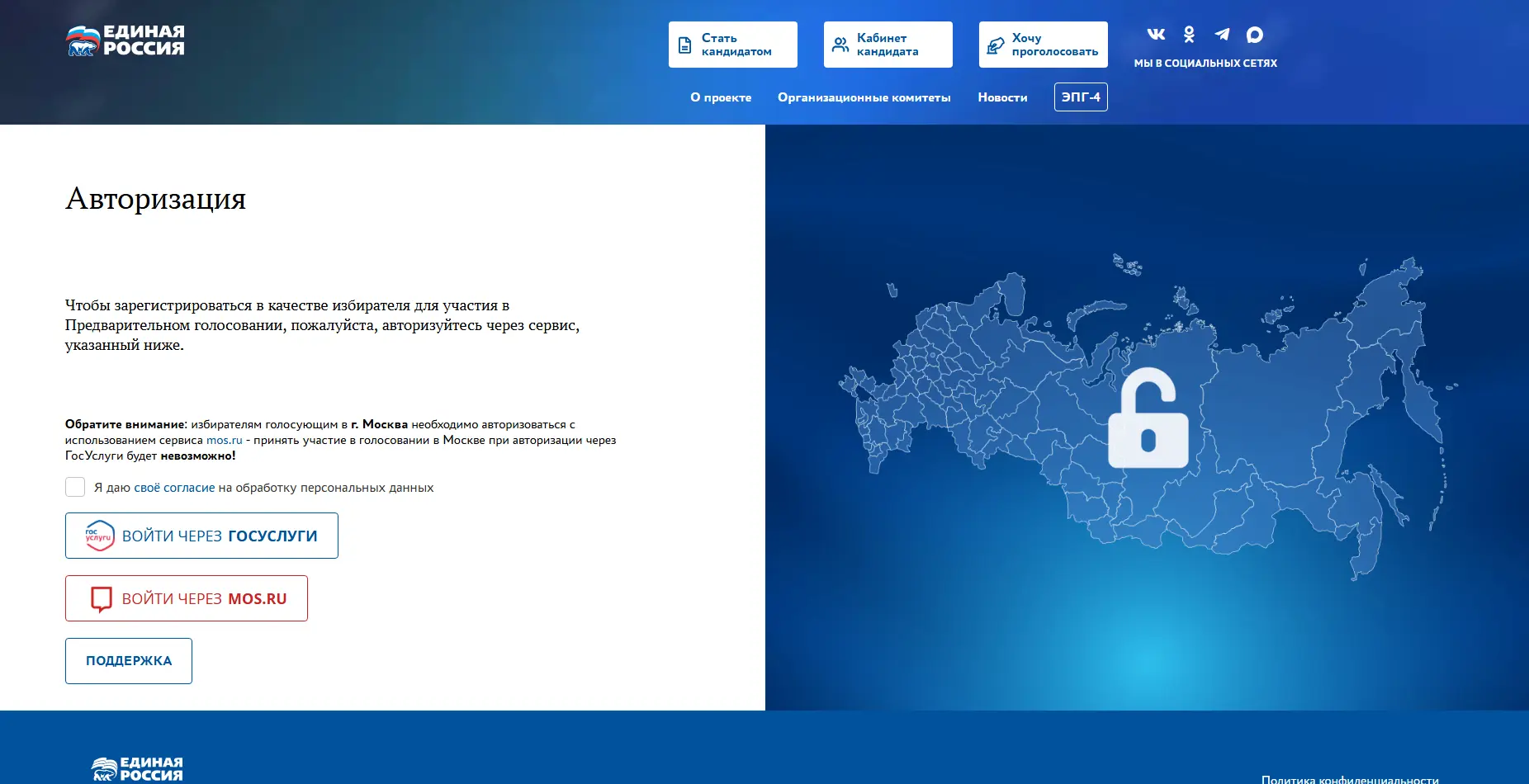The image size is (1529, 784).
Task: Select Хочу проголосовать
Action: pyautogui.click(x=1043, y=45)
